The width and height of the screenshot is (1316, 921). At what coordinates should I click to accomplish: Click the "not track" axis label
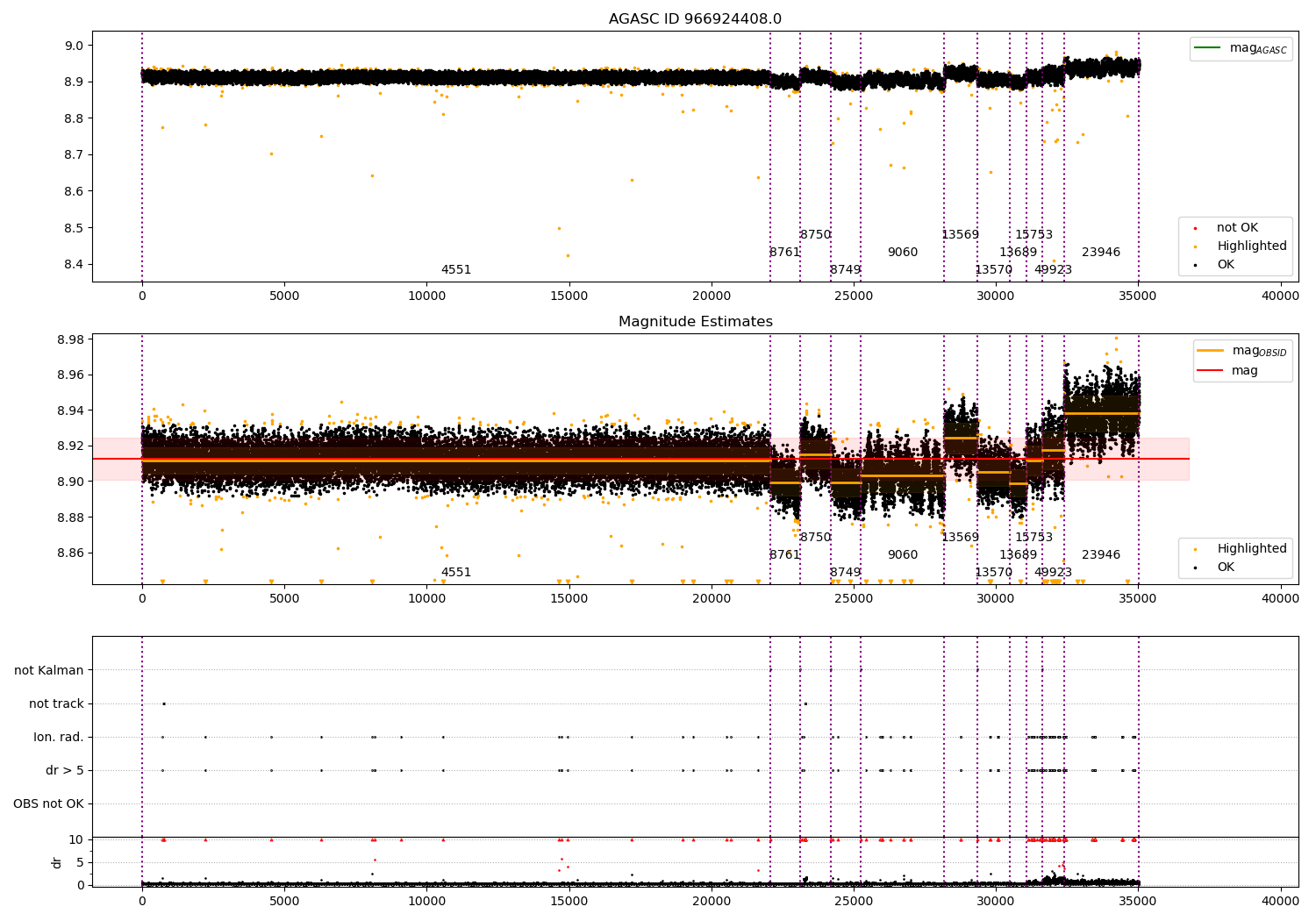pos(56,703)
